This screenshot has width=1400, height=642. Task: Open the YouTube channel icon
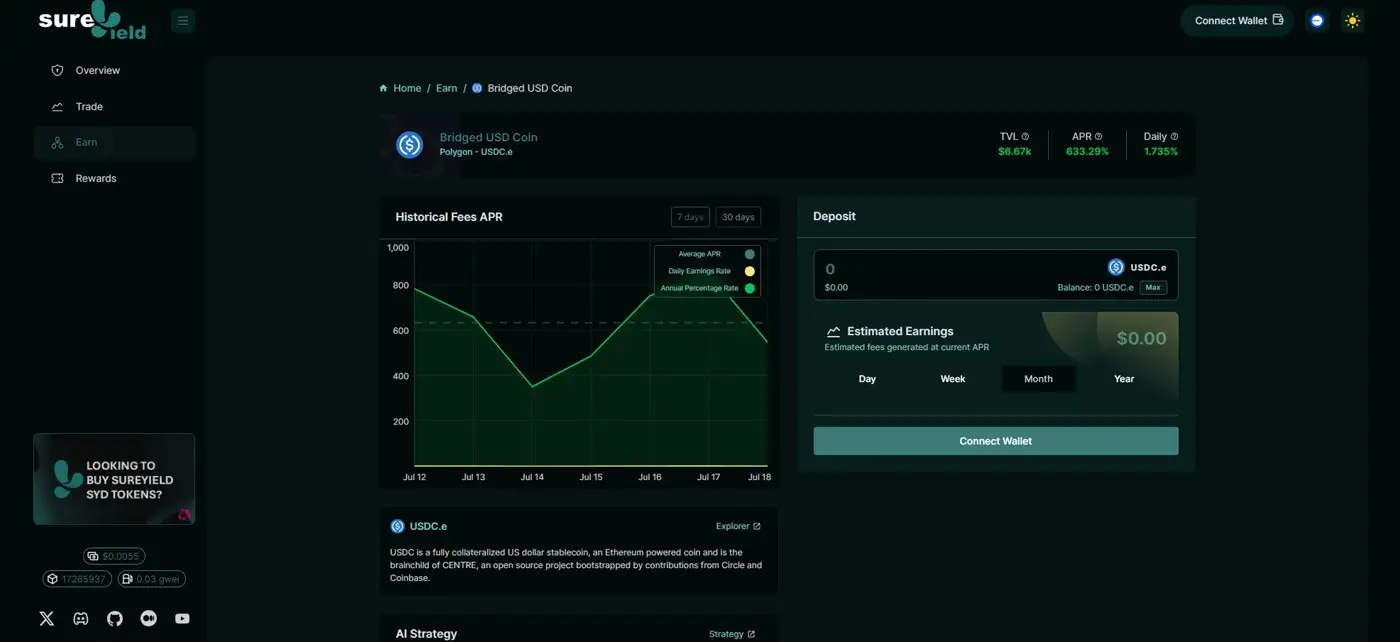[x=182, y=618]
